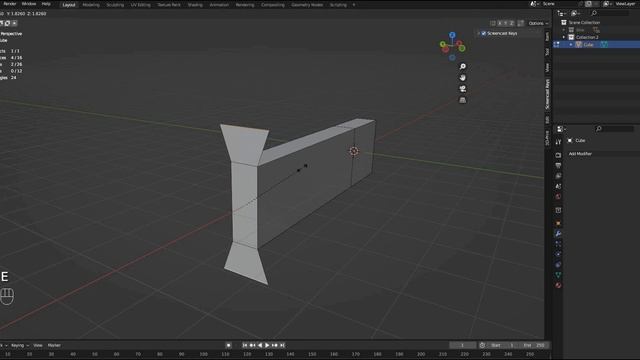Open Object Constraint properties icon
This screenshot has width=640, height=360.
point(558,264)
